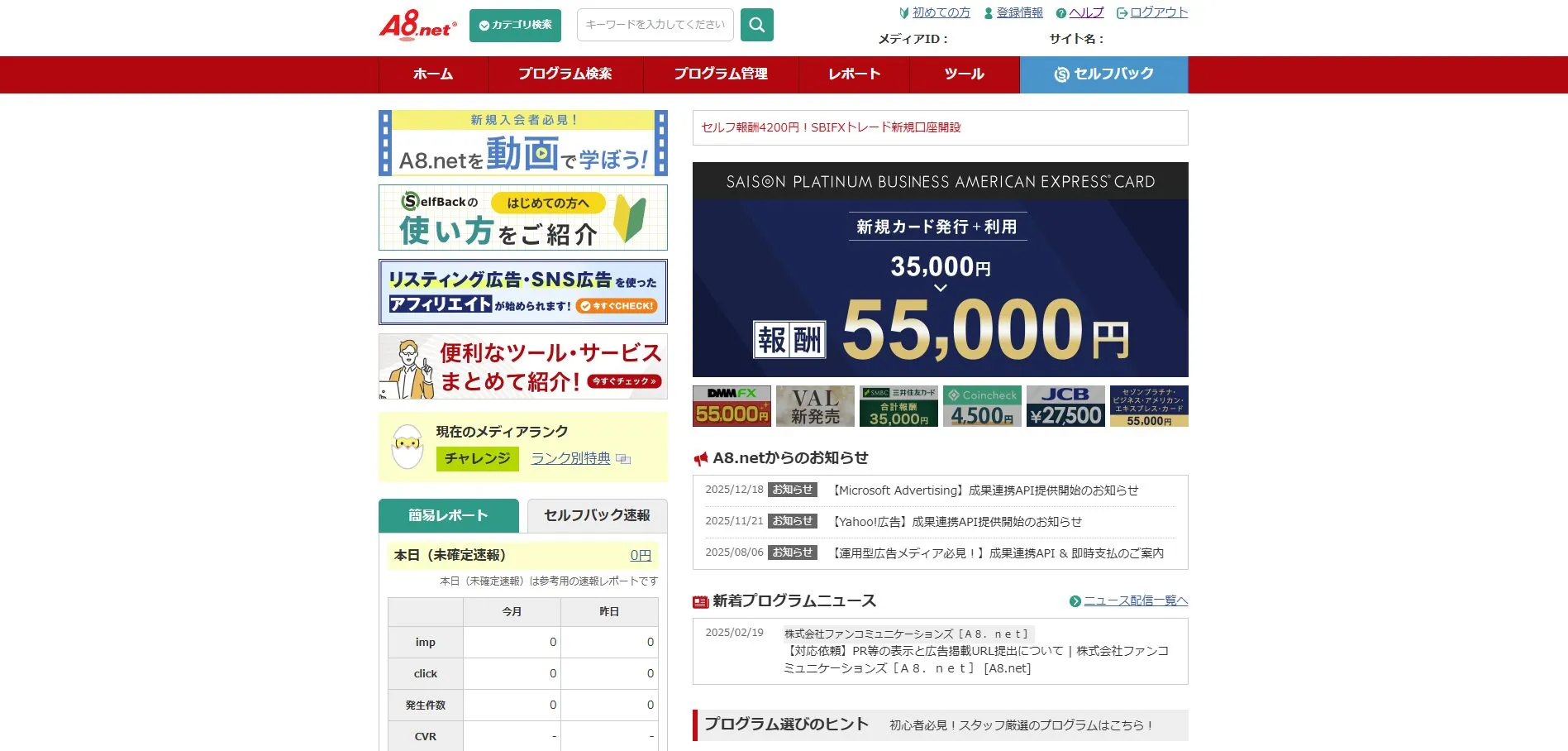1568x751 pixels.
Task: Click the 2025/12/18 お知らせ tag
Action: tap(793, 490)
